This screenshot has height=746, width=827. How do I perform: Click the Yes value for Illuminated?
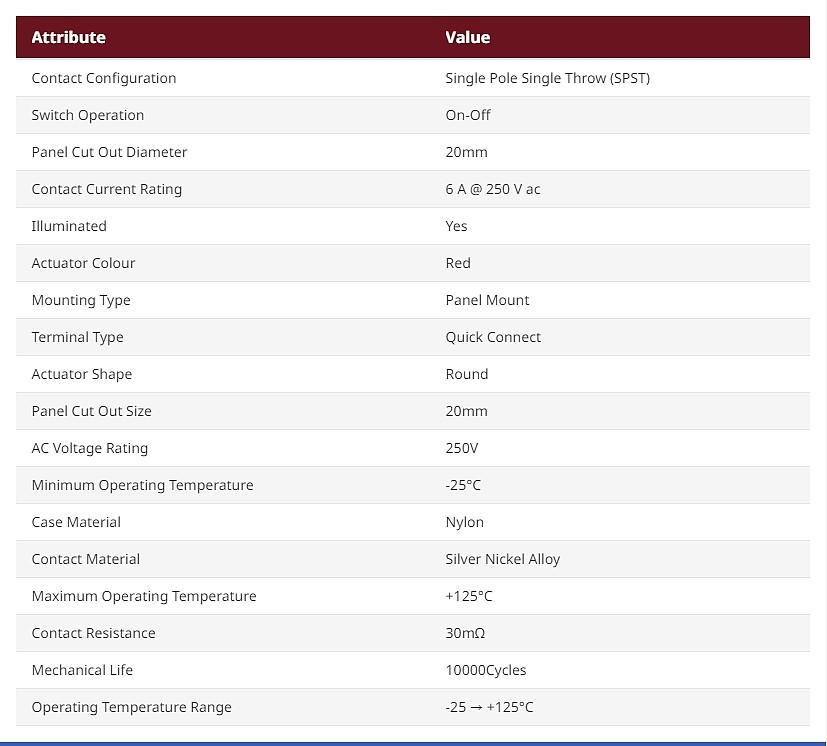click(456, 226)
